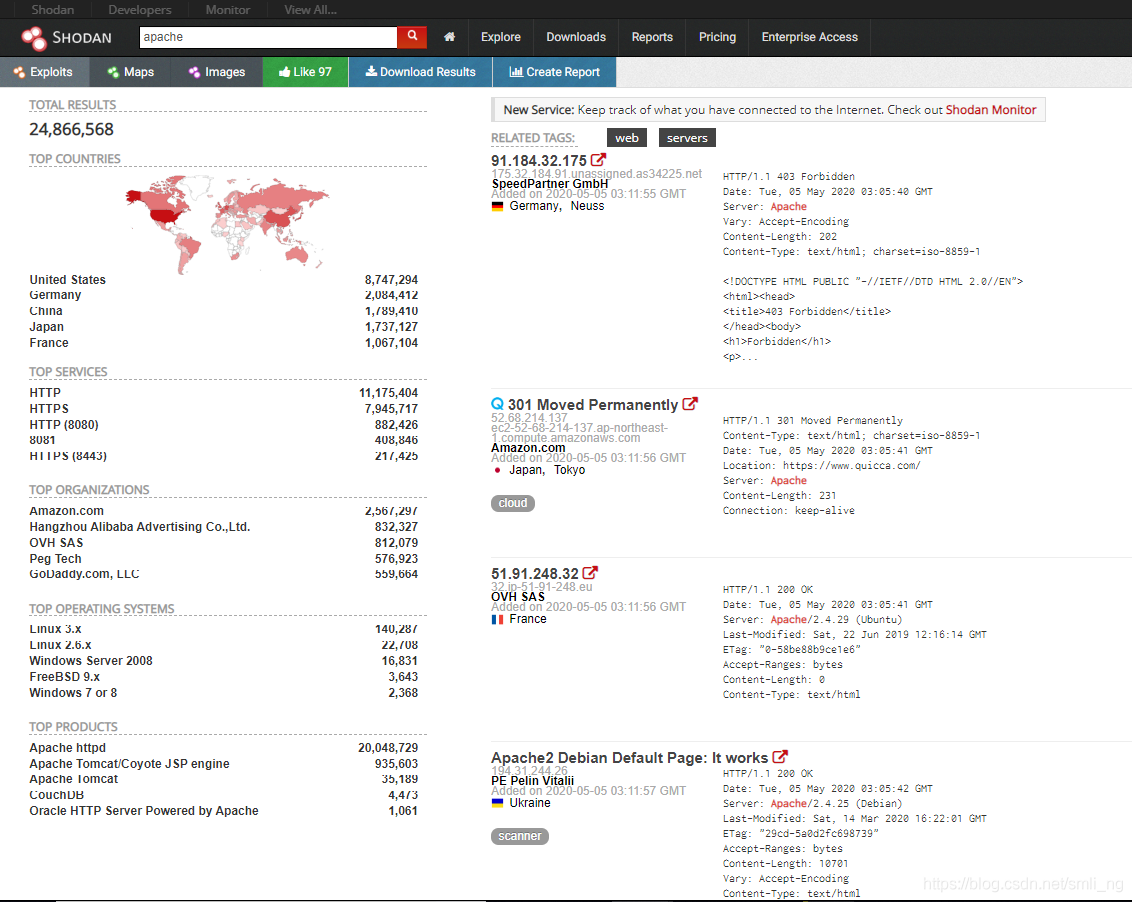Click the red search magnifier button
This screenshot has width=1132, height=902.
tap(412, 36)
